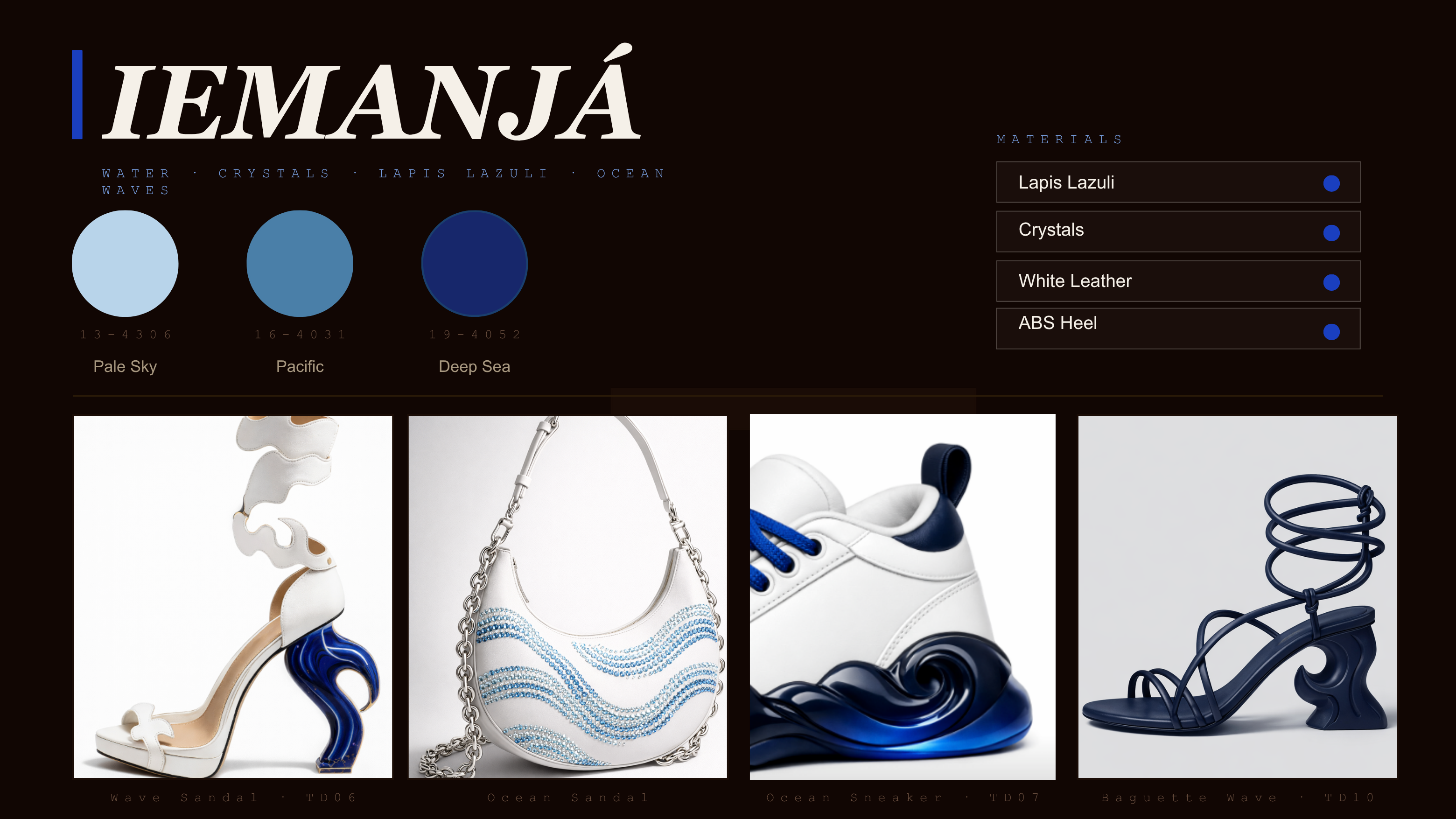Click the blue dot beside ABS Heel
This screenshot has height=819, width=1456.
click(1331, 332)
